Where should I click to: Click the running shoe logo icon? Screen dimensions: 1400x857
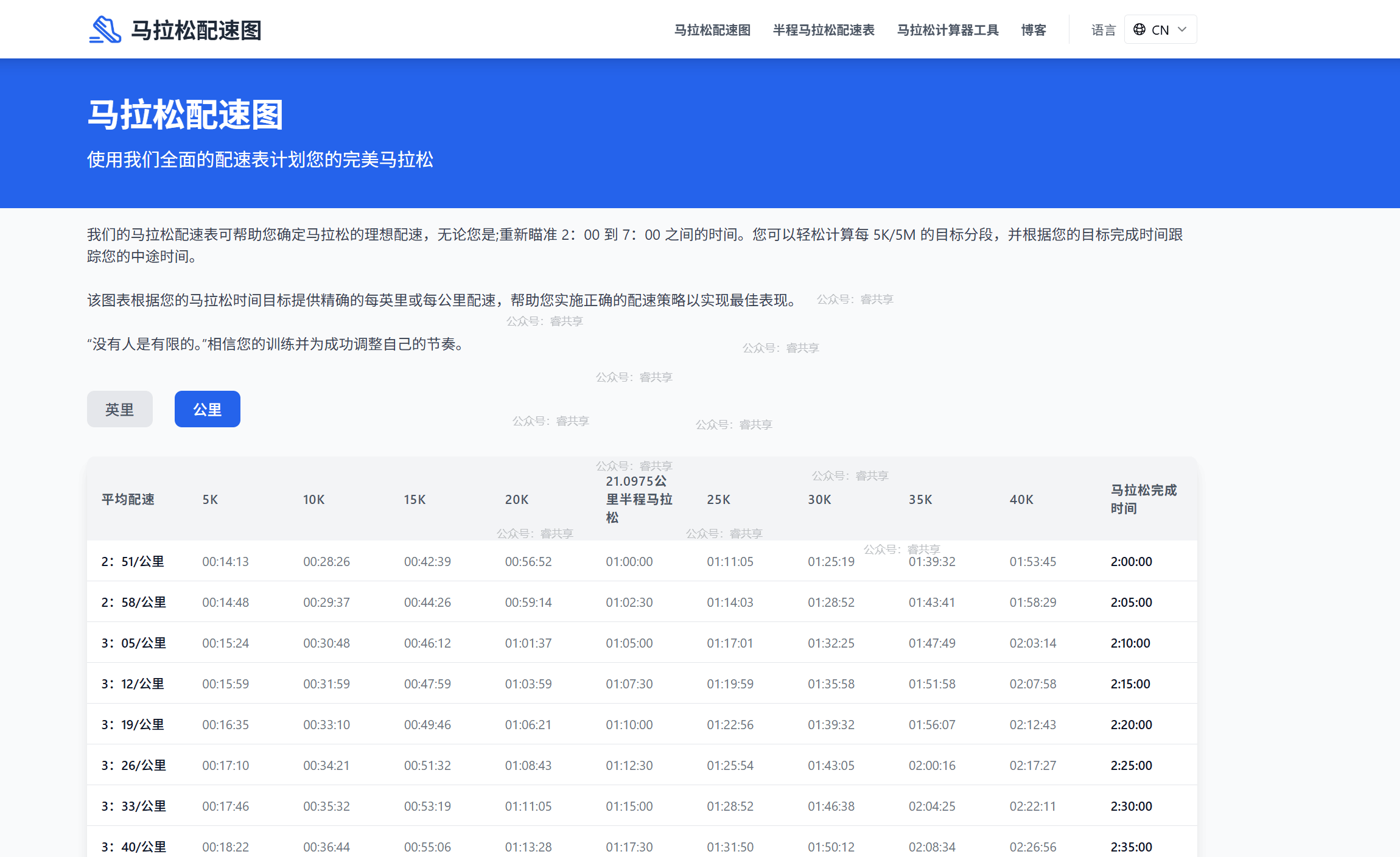[x=105, y=29]
